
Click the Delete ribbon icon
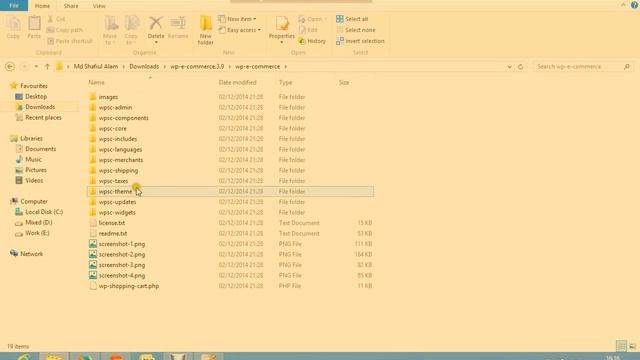click(x=156, y=29)
